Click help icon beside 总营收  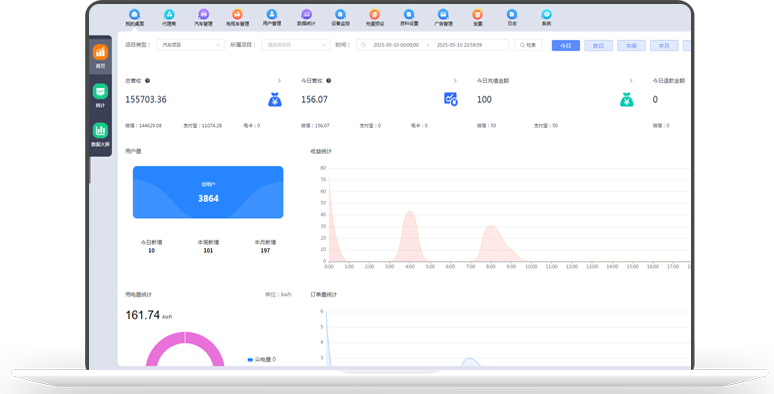click(x=148, y=80)
